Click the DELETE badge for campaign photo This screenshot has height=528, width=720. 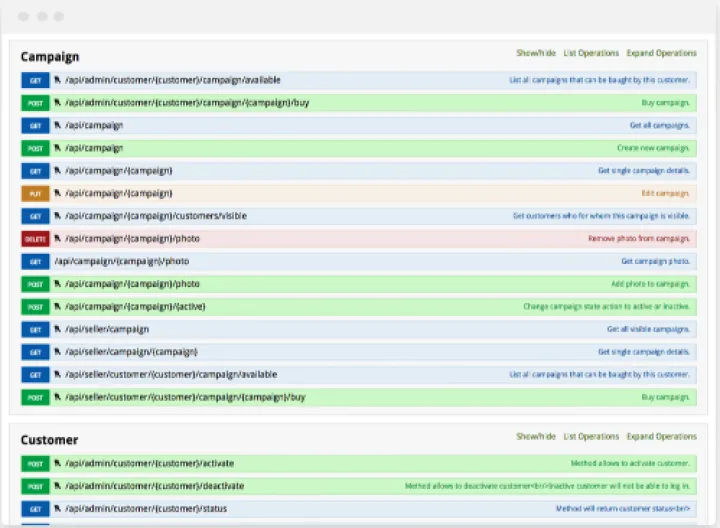[x=35, y=239]
